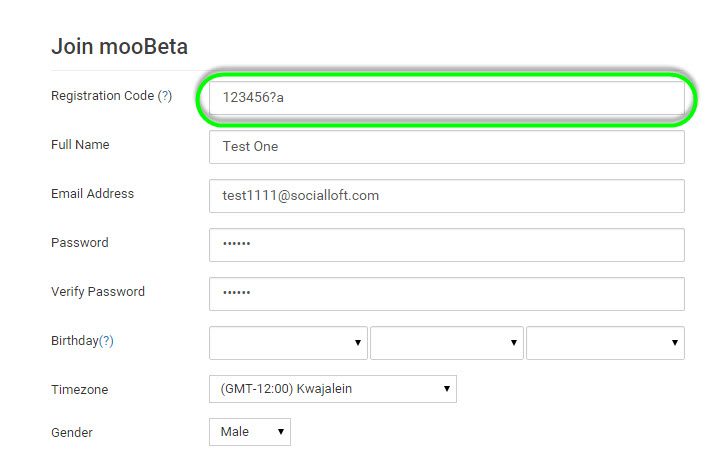Image resolution: width=717 pixels, height=459 pixels.
Task: Click the Timezone label
Action: (x=80, y=390)
